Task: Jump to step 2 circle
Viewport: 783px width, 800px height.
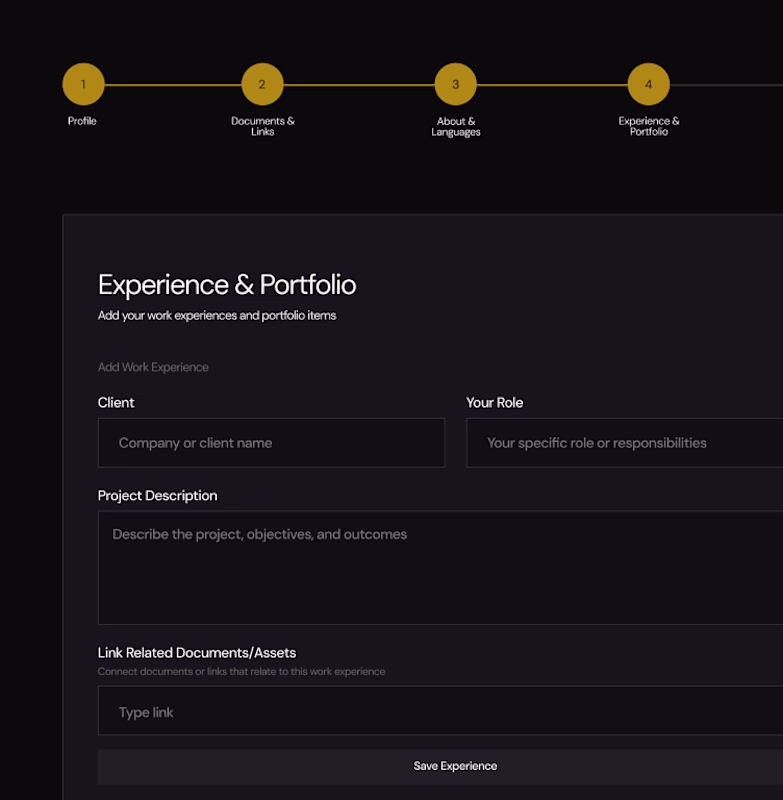Action: pos(262,85)
